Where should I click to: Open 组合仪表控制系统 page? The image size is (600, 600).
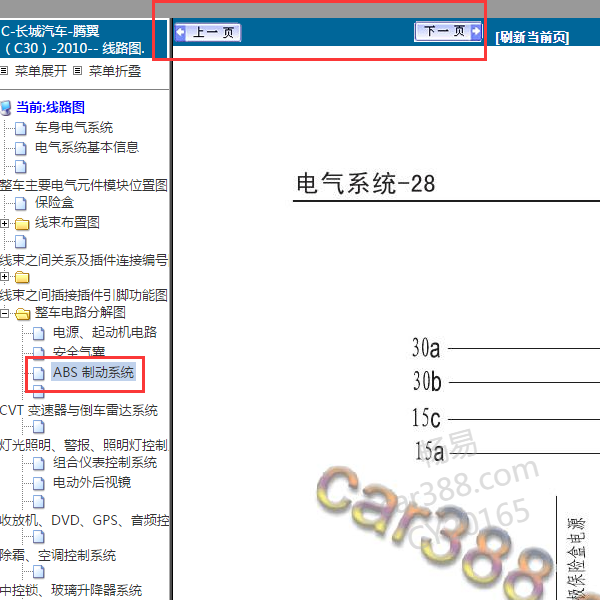point(105,463)
